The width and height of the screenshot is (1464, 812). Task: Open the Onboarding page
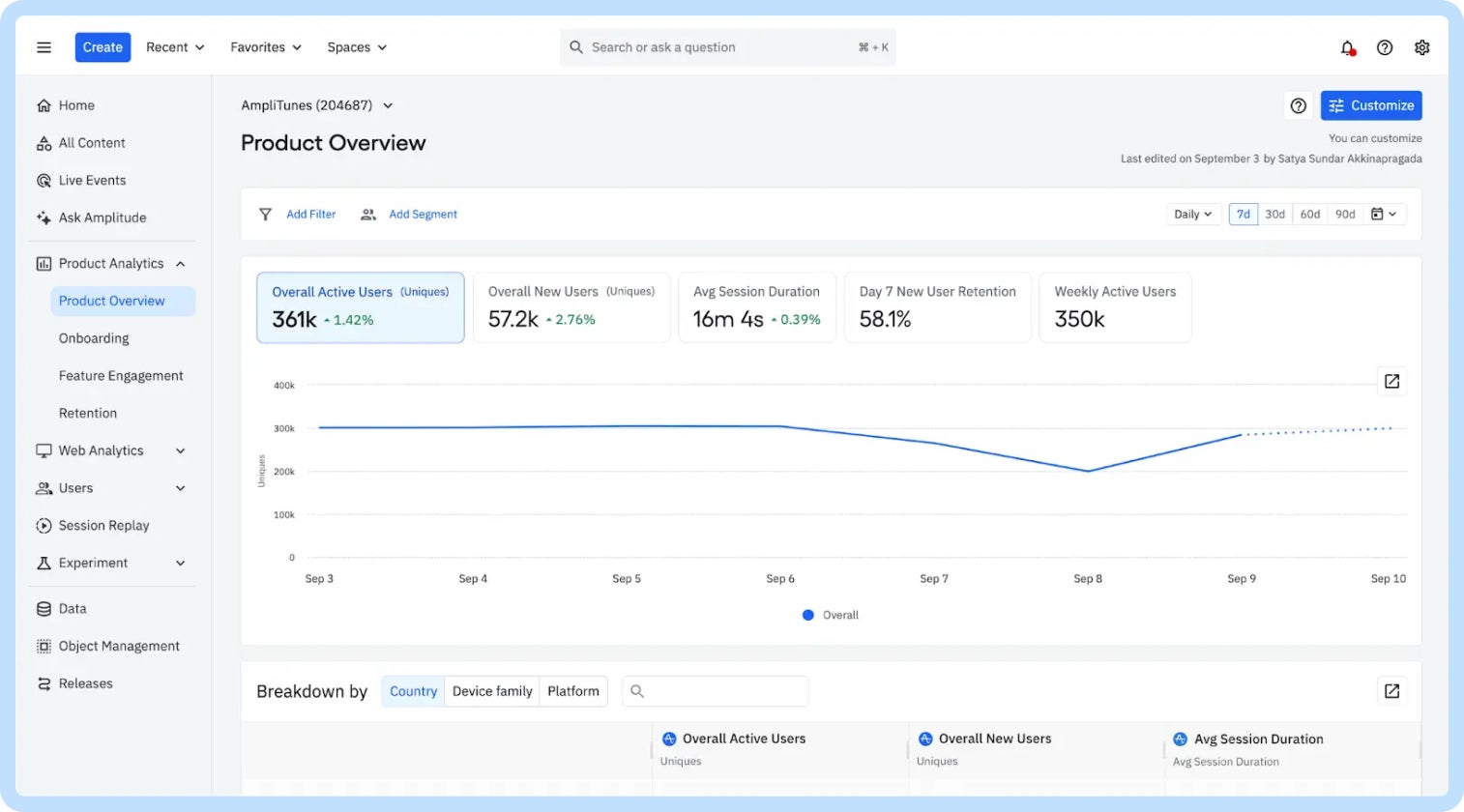(x=94, y=338)
